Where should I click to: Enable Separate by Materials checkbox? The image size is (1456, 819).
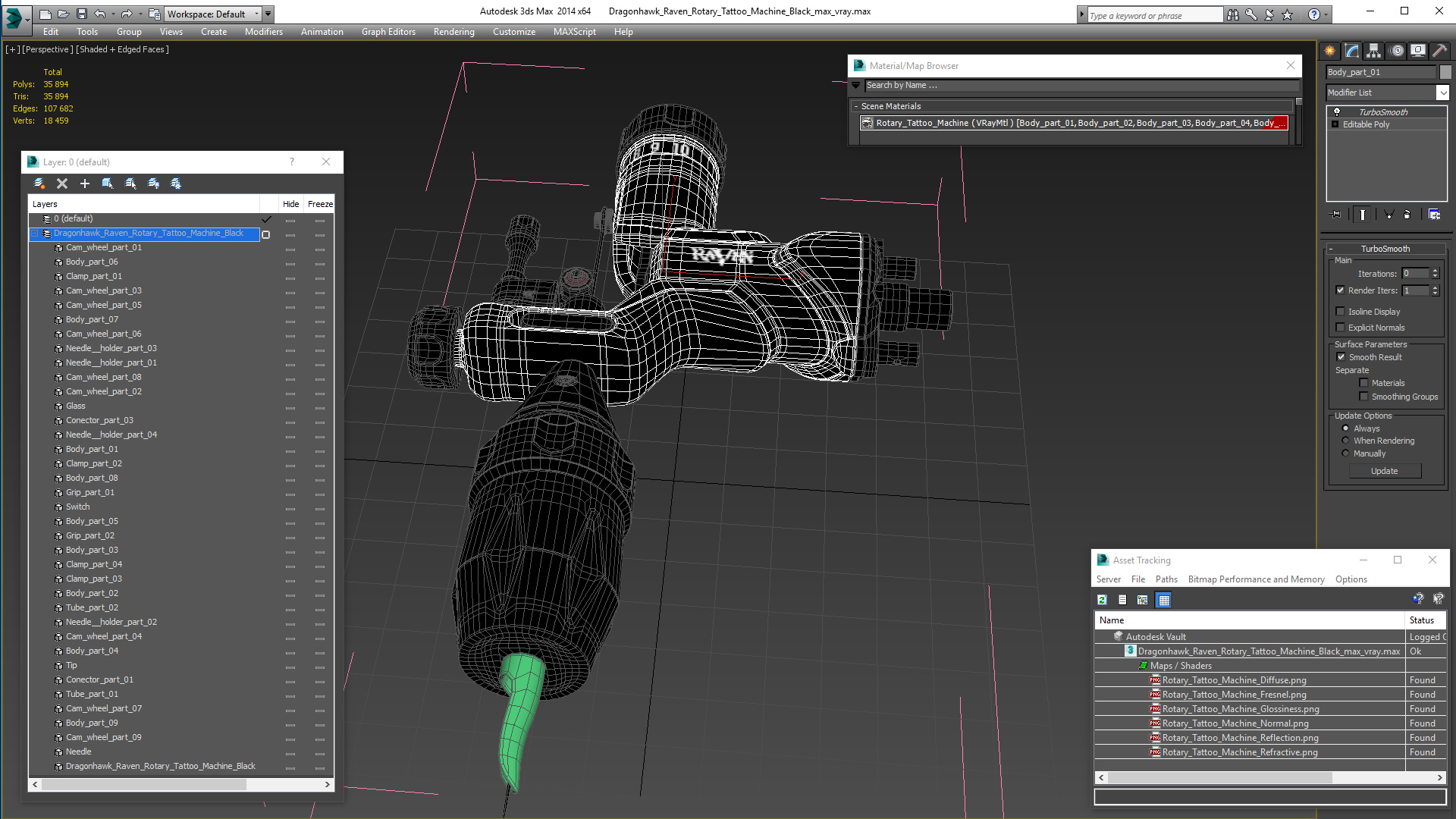click(1364, 383)
